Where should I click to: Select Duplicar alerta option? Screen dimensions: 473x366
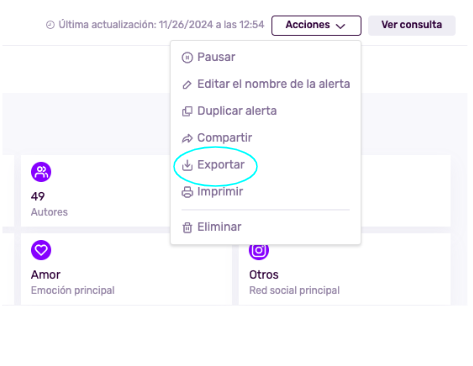(237, 111)
